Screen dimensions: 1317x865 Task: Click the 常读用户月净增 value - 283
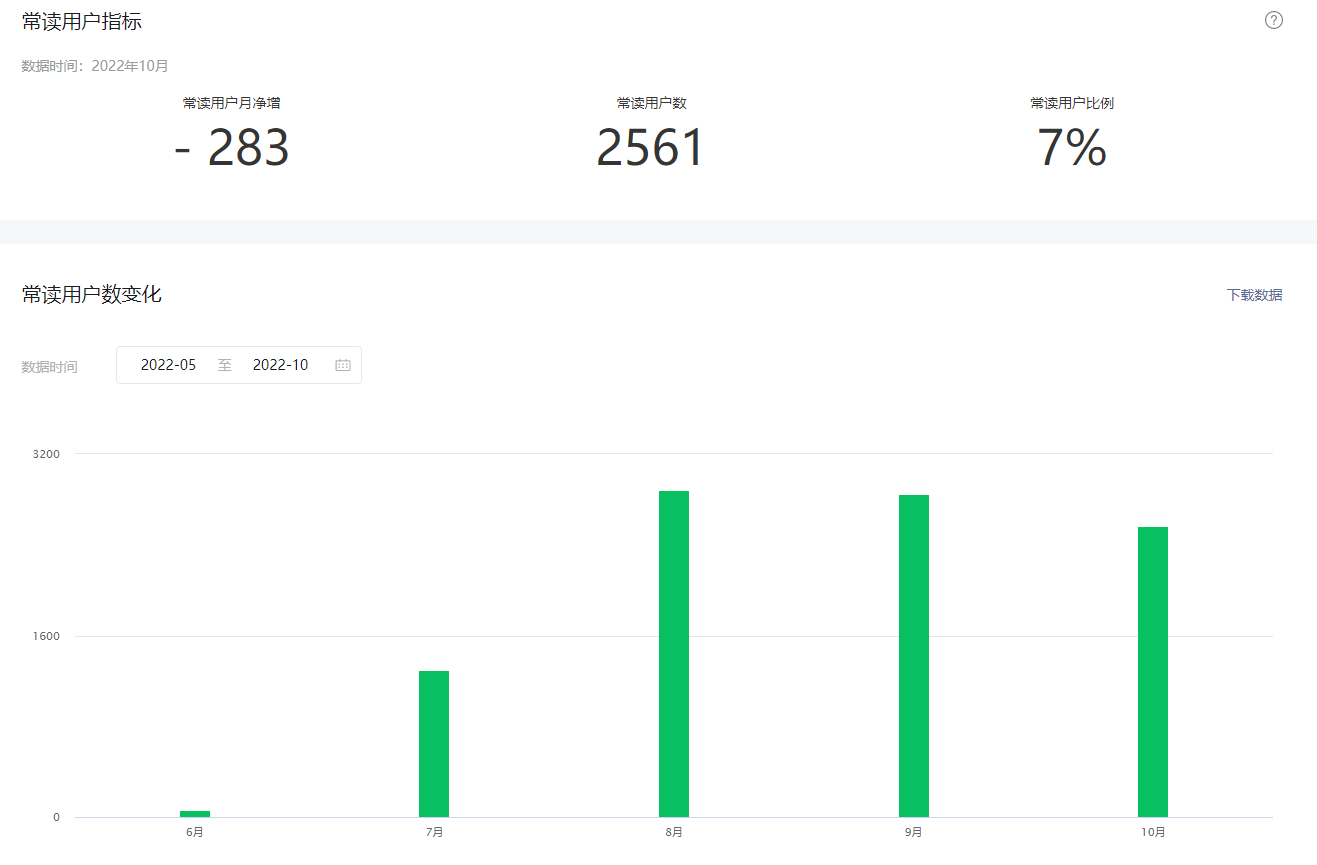tap(232, 148)
